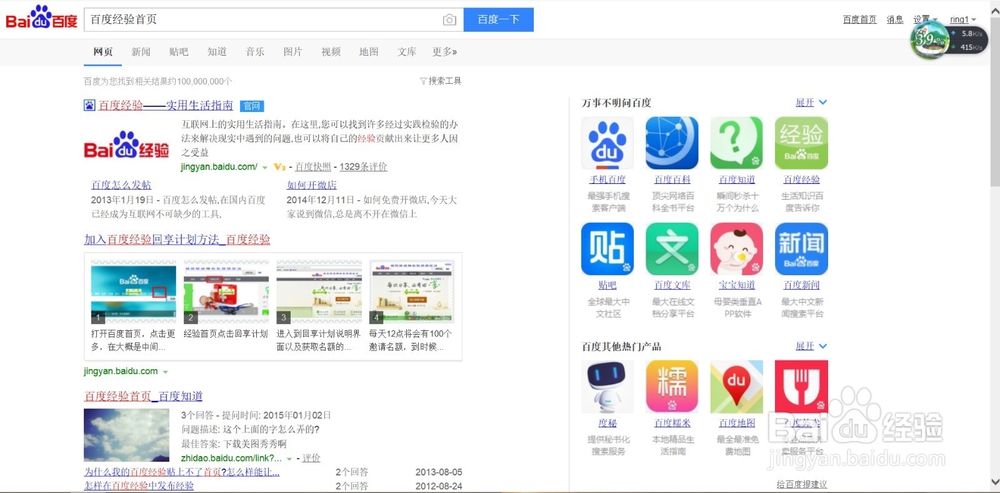Image resolution: width=1000 pixels, height=493 pixels.
Task: Open the 百度快照 cached link
Action: pos(313,167)
